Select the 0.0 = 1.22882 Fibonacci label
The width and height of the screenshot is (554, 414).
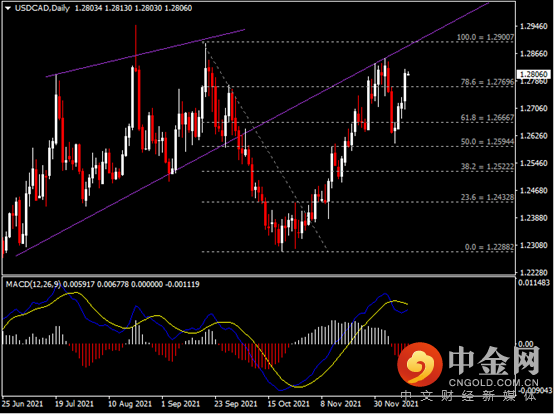[x=489, y=247]
